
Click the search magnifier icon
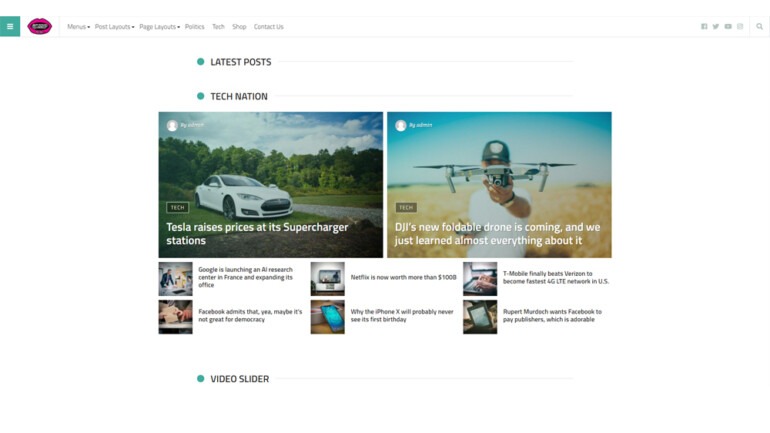click(760, 27)
